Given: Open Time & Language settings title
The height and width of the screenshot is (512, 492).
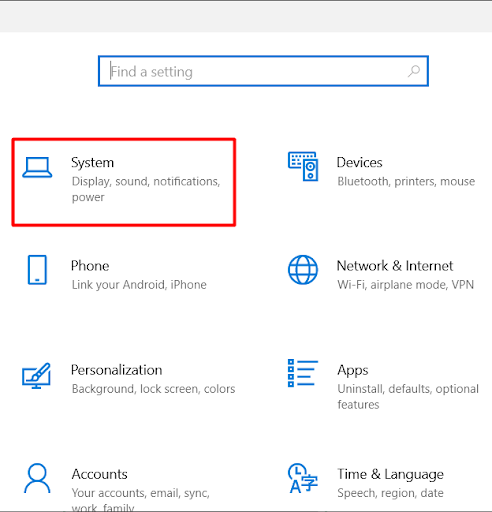Looking at the screenshot, I should click(x=390, y=475).
